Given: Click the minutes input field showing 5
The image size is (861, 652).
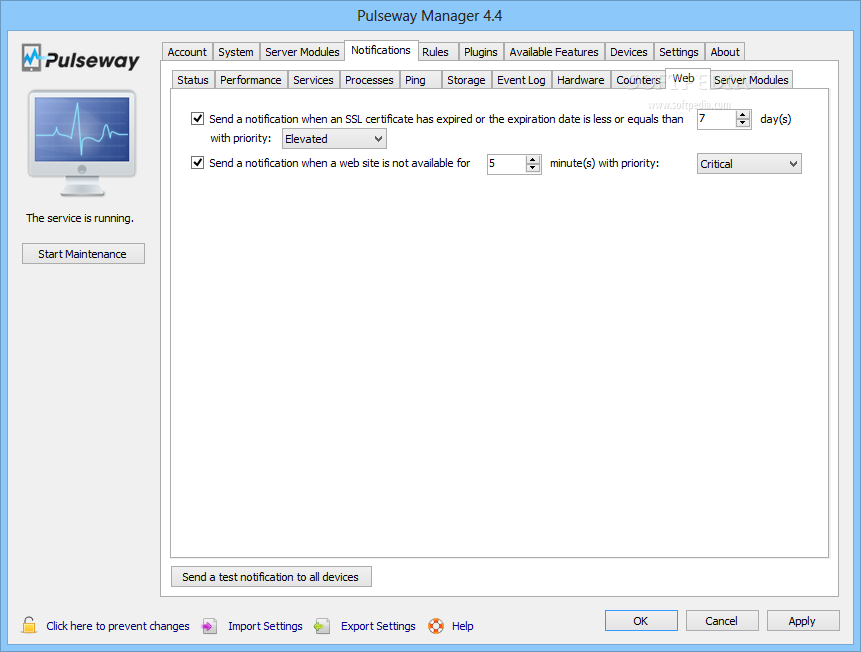Looking at the screenshot, I should coord(506,164).
